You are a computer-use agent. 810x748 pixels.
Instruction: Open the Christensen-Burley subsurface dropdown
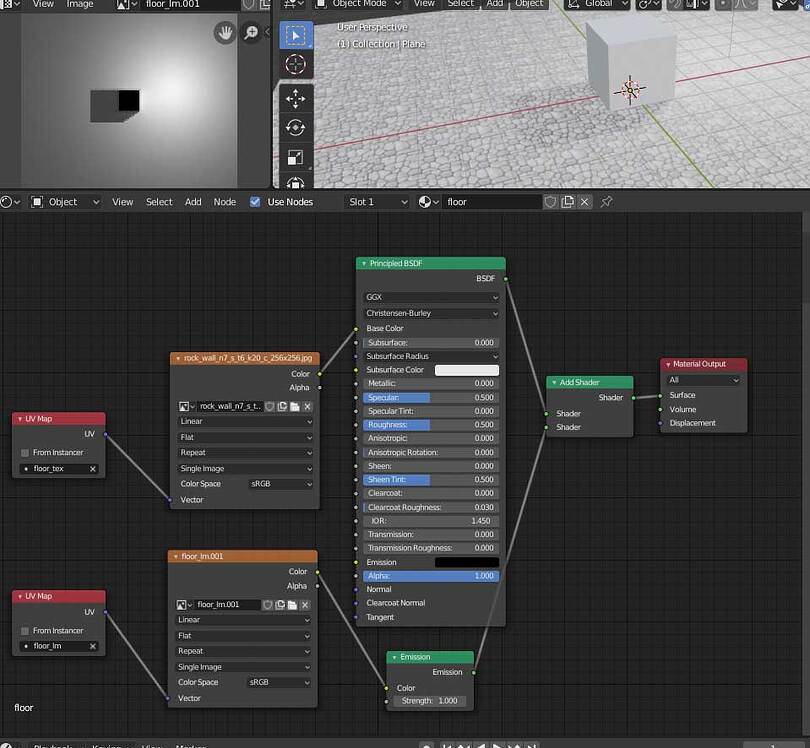click(431, 313)
